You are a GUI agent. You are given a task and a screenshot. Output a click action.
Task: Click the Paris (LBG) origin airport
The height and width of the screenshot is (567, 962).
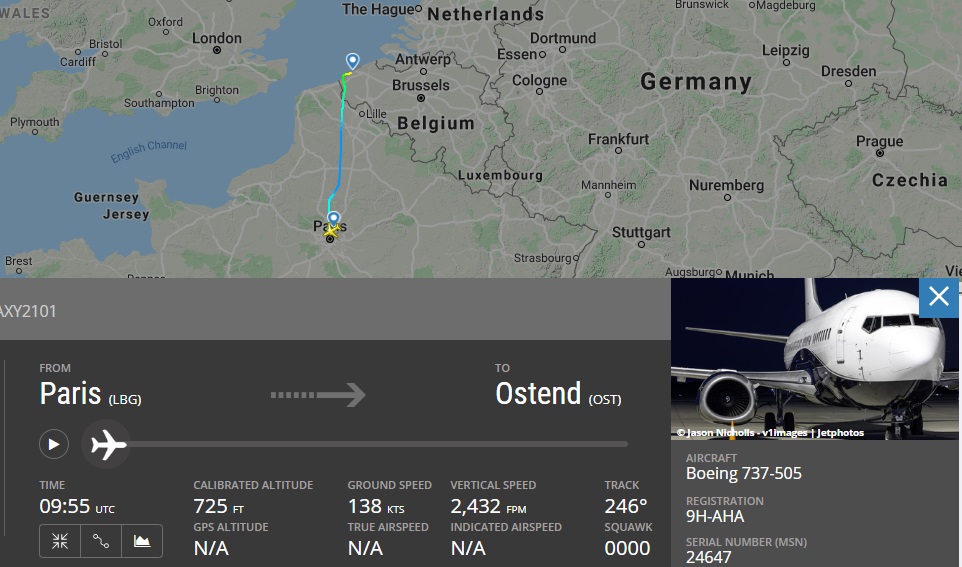point(90,394)
